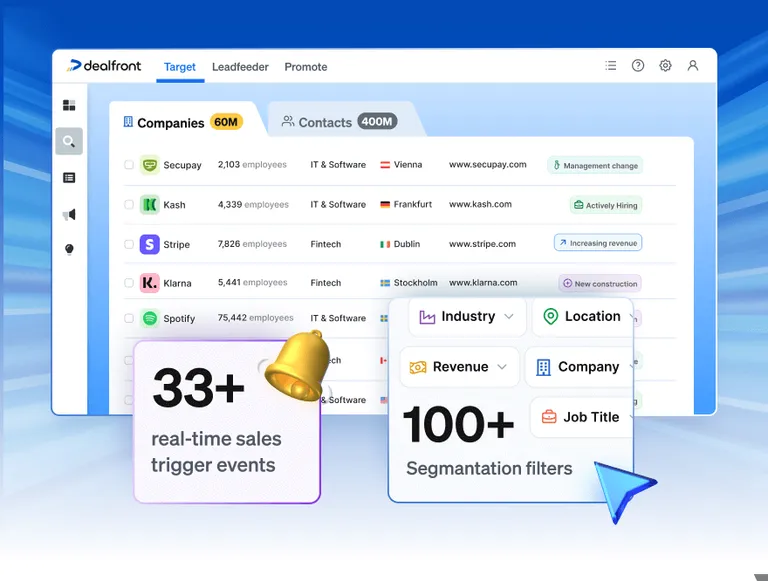Click the Frankfurt Germany flag
Image resolution: width=768 pixels, height=581 pixels.
385,205
